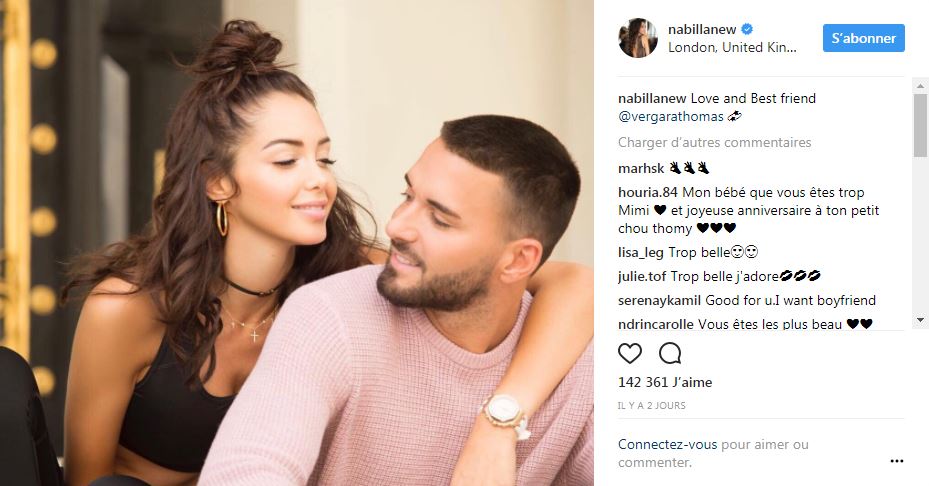Open nabillanew username in header
The height and width of the screenshot is (486, 929).
click(x=702, y=29)
